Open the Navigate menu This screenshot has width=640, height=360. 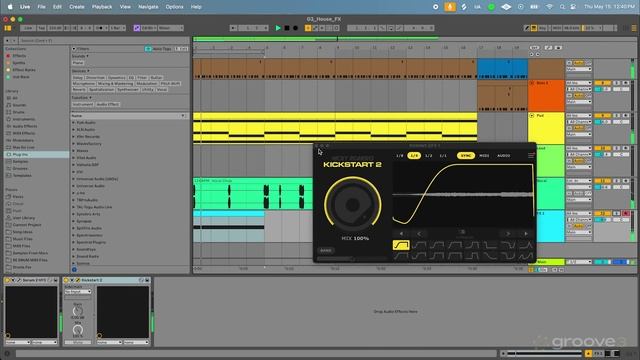[x=148, y=7]
